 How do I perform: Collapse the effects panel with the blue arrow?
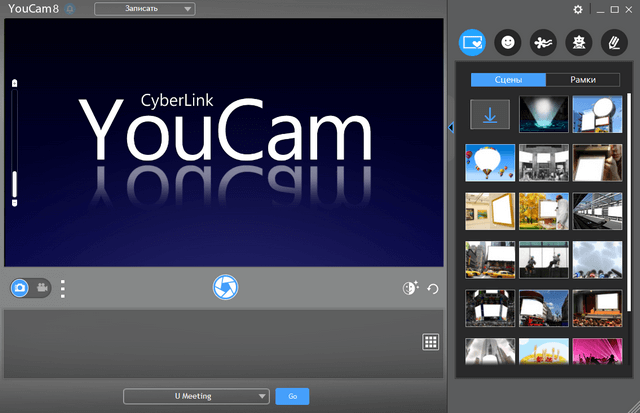point(451,128)
